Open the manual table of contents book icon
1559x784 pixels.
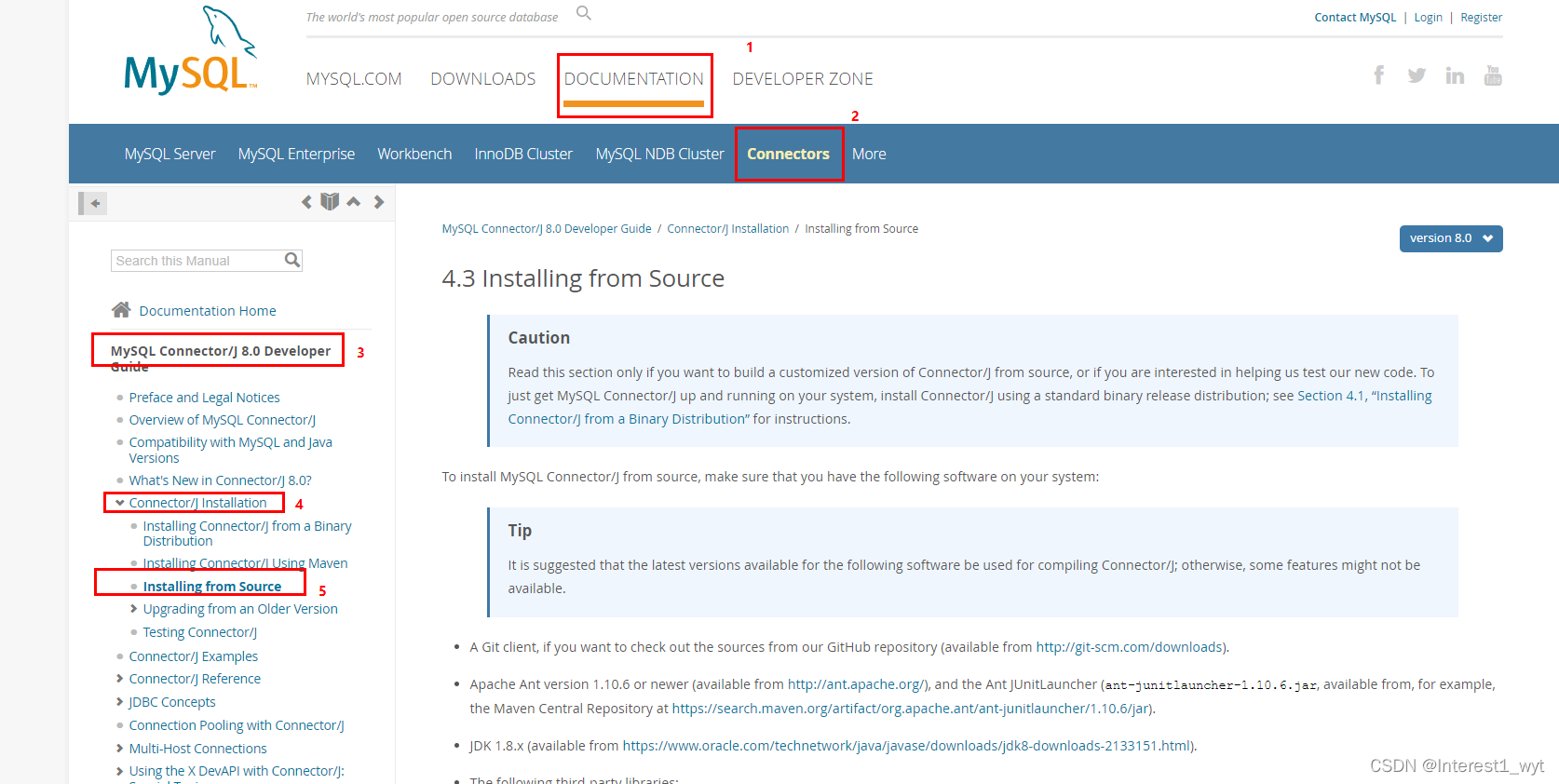coord(330,202)
